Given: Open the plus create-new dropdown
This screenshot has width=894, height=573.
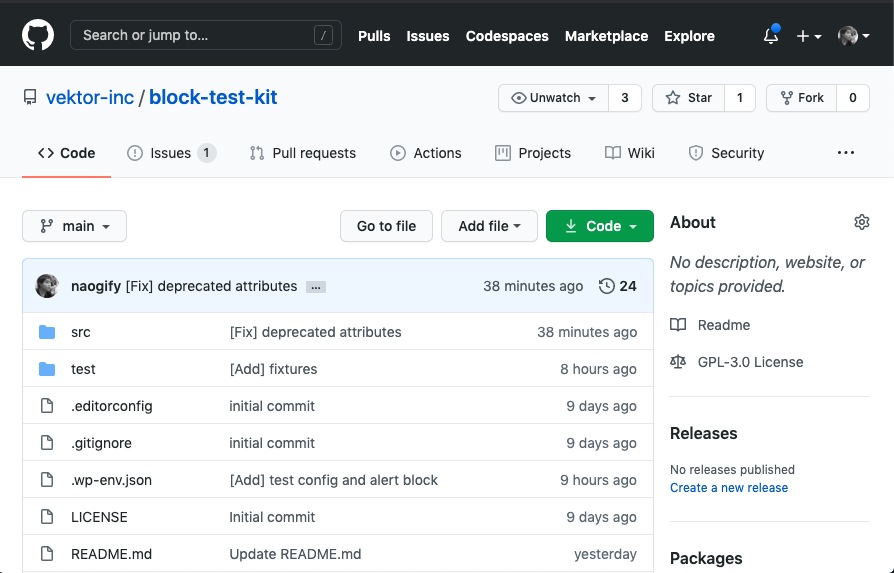Looking at the screenshot, I should click(x=808, y=36).
